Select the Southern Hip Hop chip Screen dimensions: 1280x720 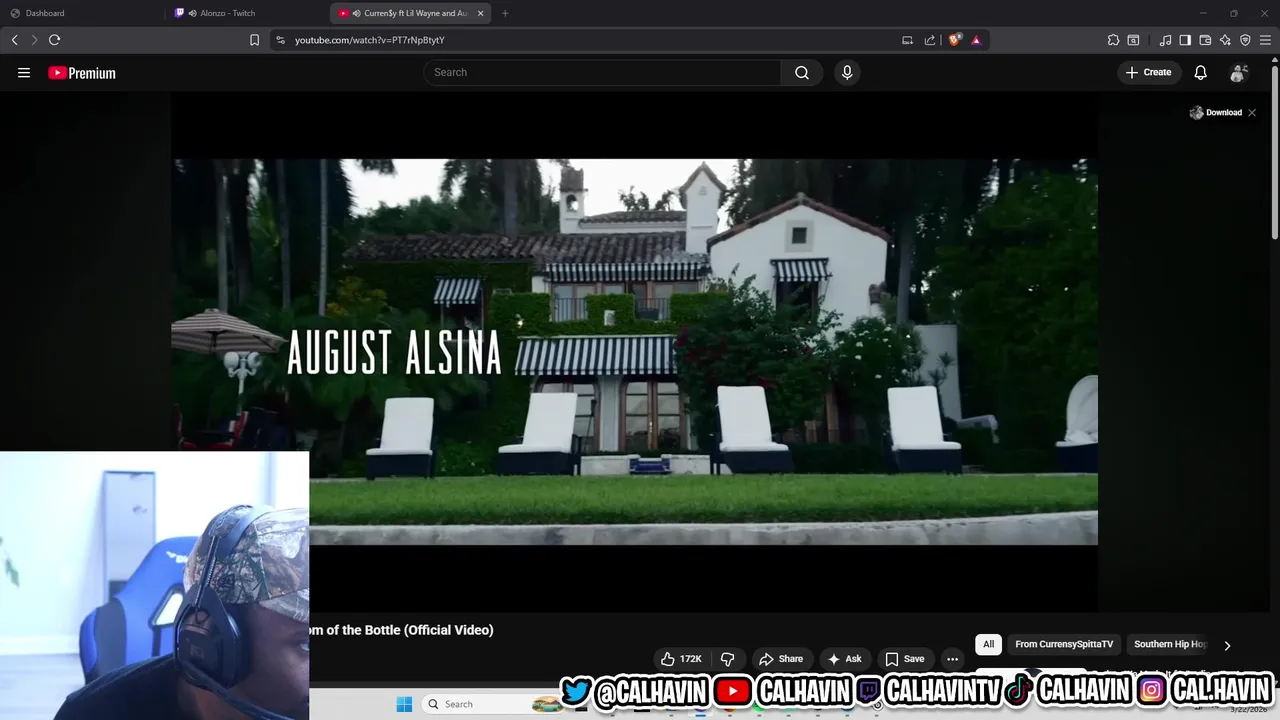[x=1170, y=644]
